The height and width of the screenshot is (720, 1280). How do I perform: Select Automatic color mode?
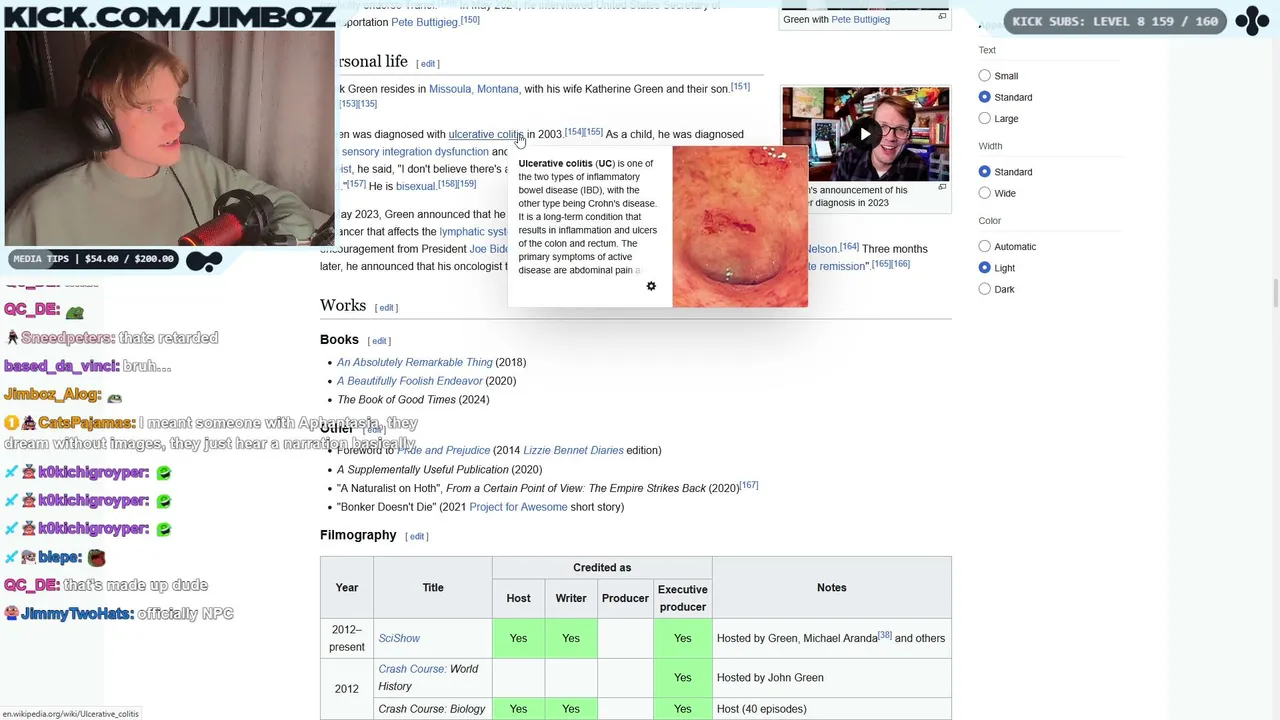(x=985, y=246)
